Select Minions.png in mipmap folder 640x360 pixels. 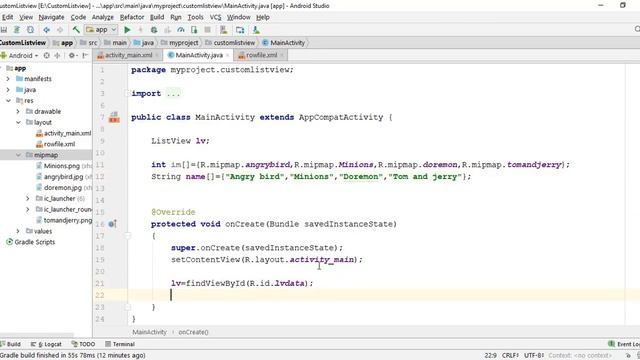(63, 166)
